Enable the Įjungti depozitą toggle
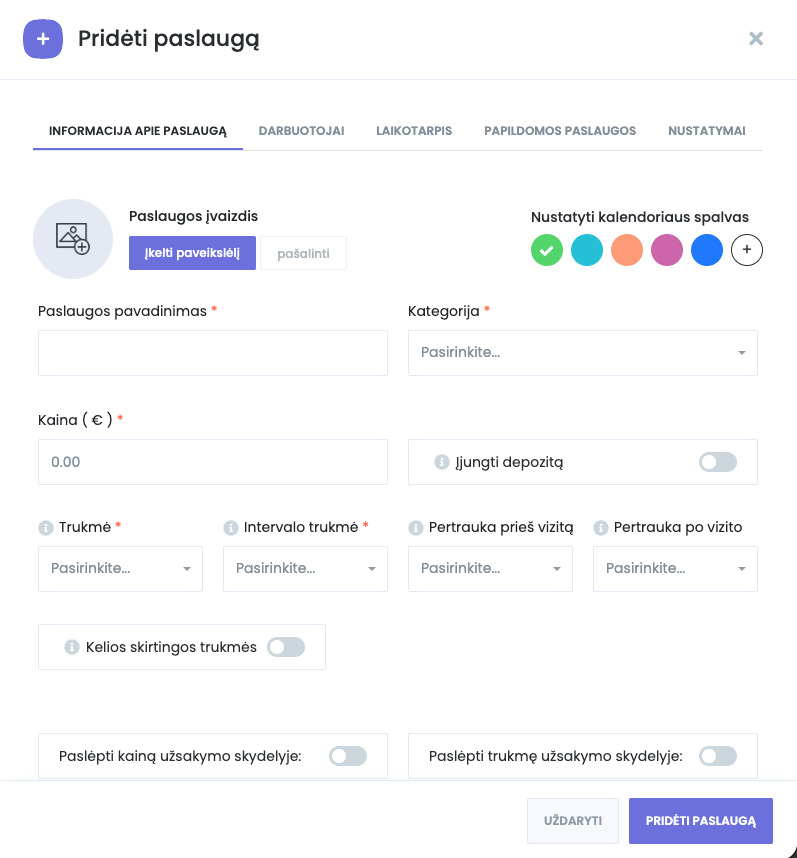797x858 pixels. click(x=718, y=462)
